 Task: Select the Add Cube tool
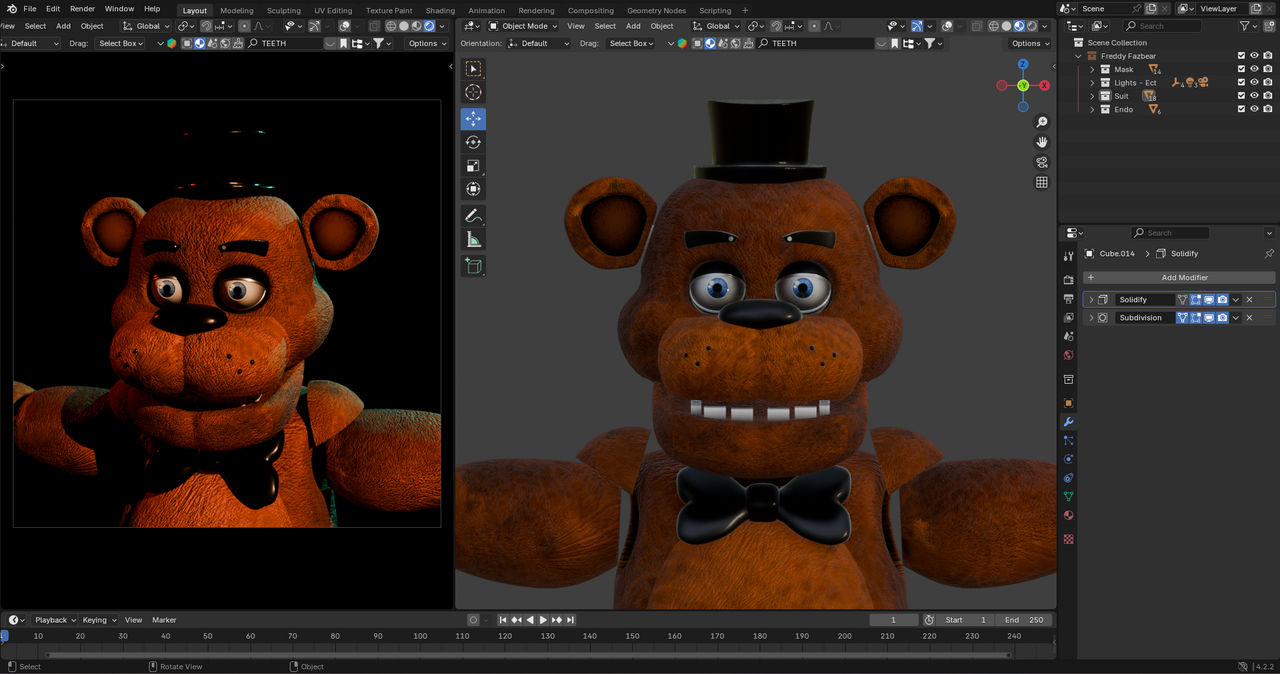point(473,266)
